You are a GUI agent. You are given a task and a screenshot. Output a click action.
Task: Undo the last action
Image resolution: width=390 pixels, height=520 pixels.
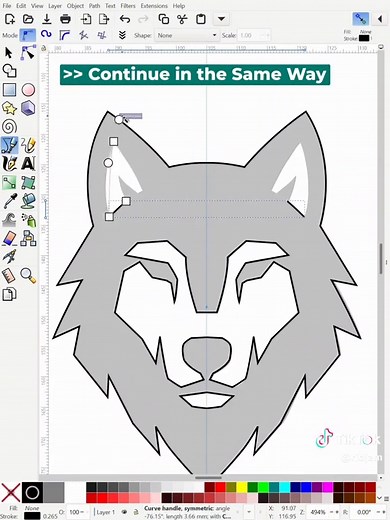point(125,19)
